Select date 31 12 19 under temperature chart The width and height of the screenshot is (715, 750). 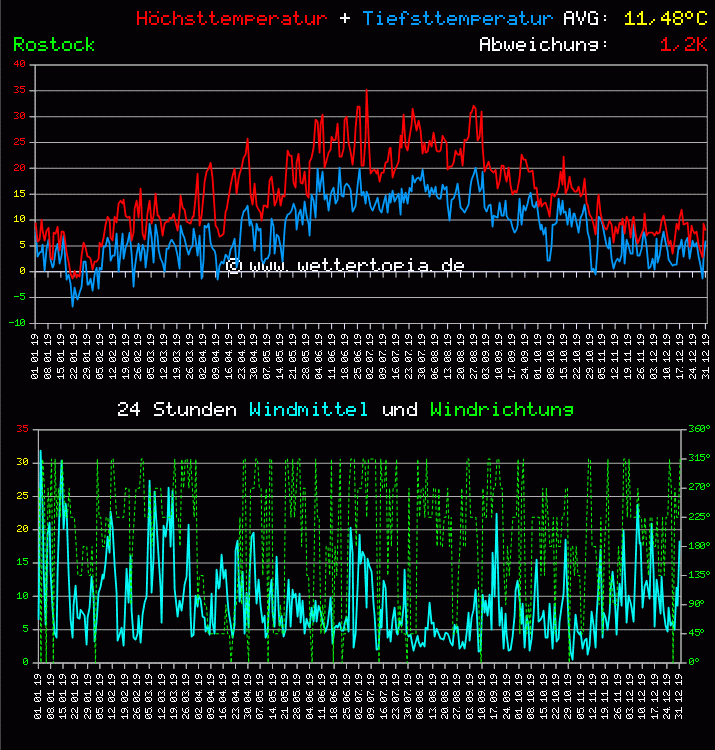coord(705,356)
